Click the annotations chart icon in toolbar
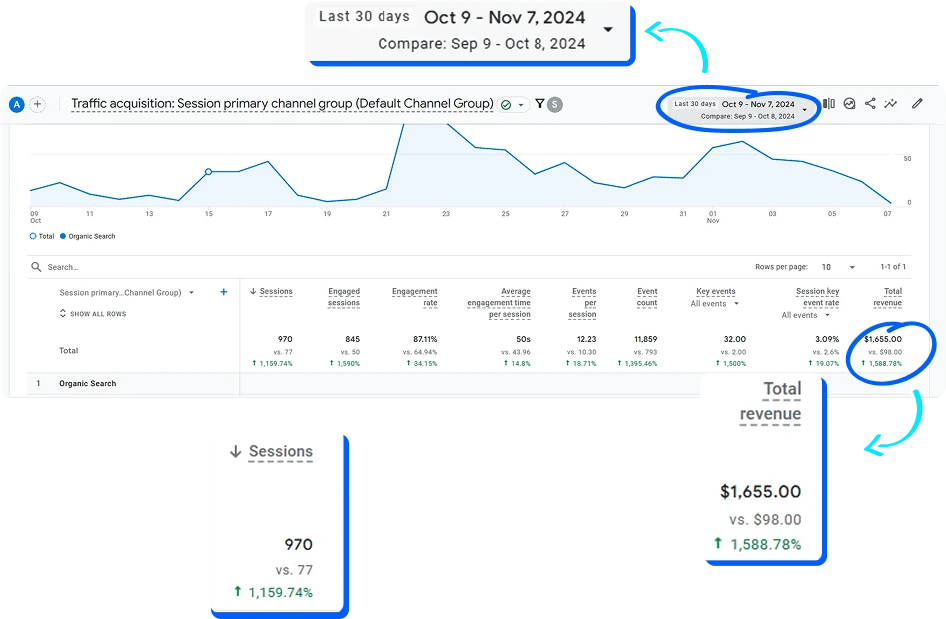This screenshot has height=619, width=946. 849,104
